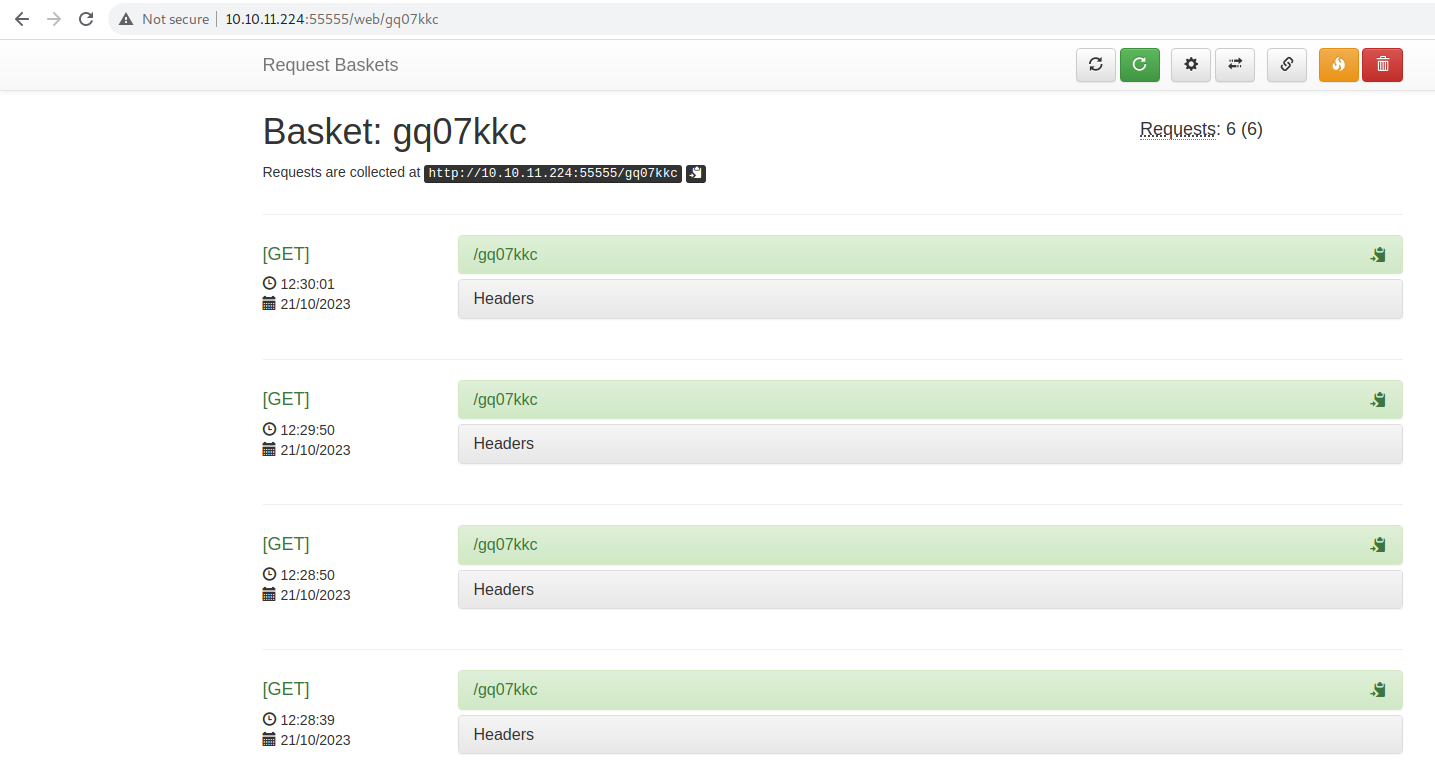Click the 21/10/2023 date under 12:29:50
This screenshot has width=1435, height=763.
coord(315,450)
